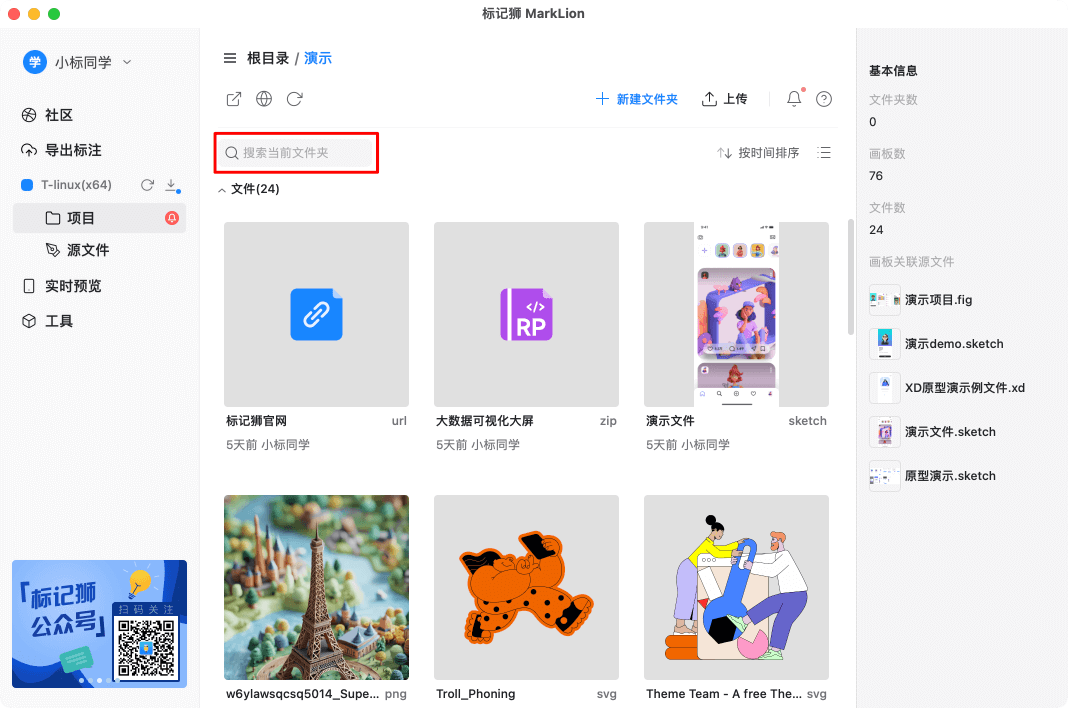Click the 上传 upload button
The width and height of the screenshot is (1068, 708).
click(725, 99)
